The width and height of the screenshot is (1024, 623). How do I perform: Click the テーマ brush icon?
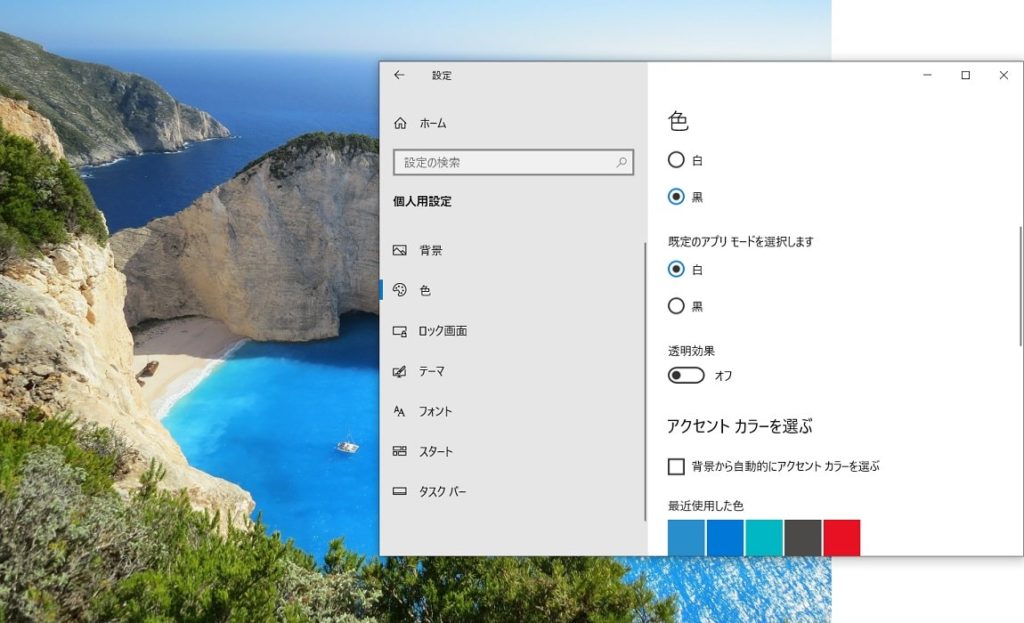click(x=400, y=372)
